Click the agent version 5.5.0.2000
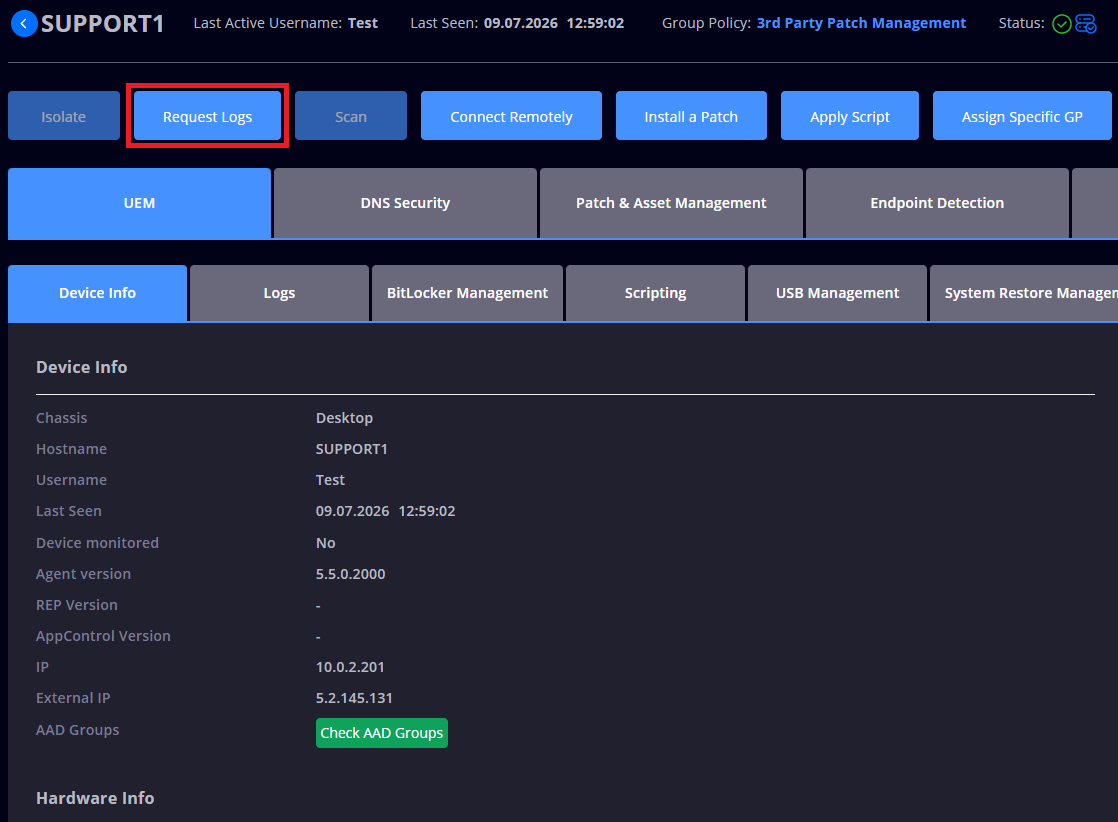The height and width of the screenshot is (822, 1118). tap(350, 574)
